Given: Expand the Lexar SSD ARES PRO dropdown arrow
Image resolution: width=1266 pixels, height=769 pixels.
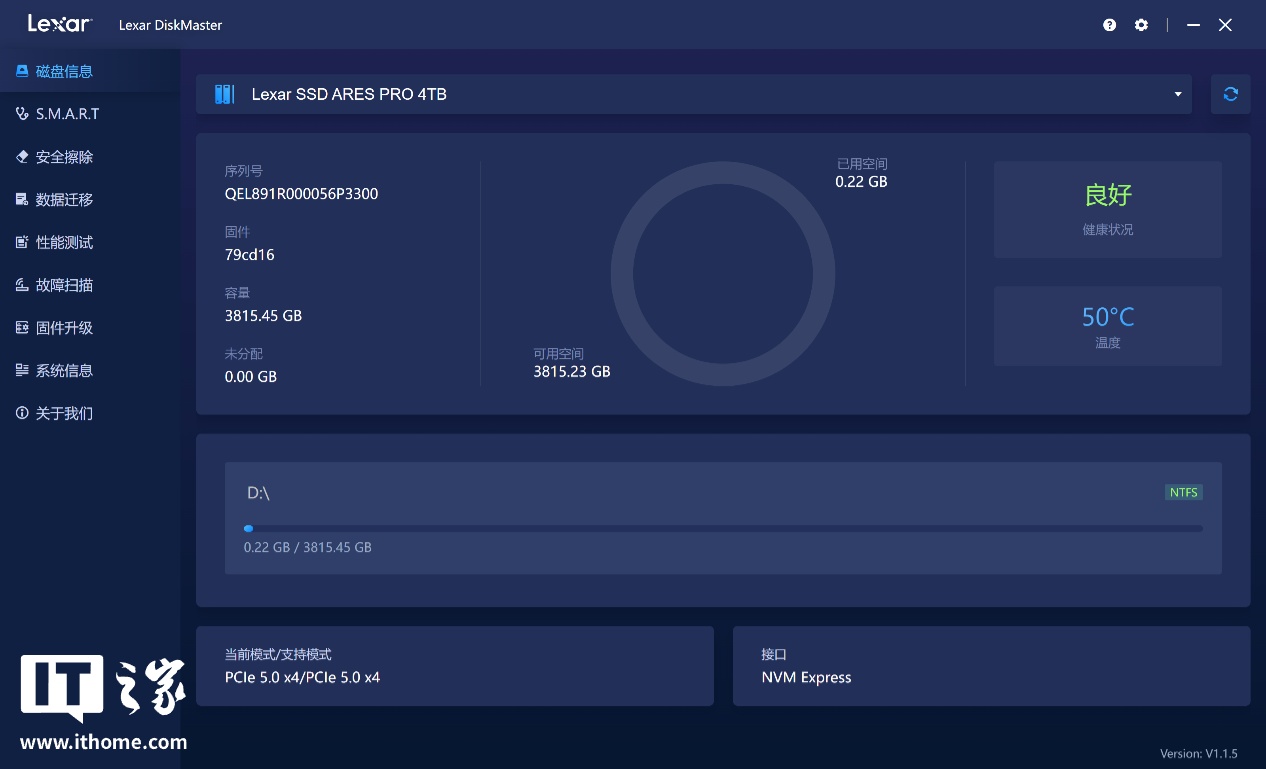Looking at the screenshot, I should click(1177, 94).
